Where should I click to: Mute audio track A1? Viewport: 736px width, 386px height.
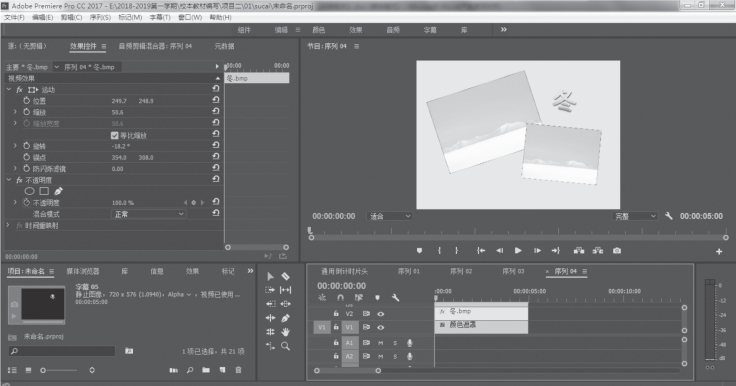[x=381, y=343]
